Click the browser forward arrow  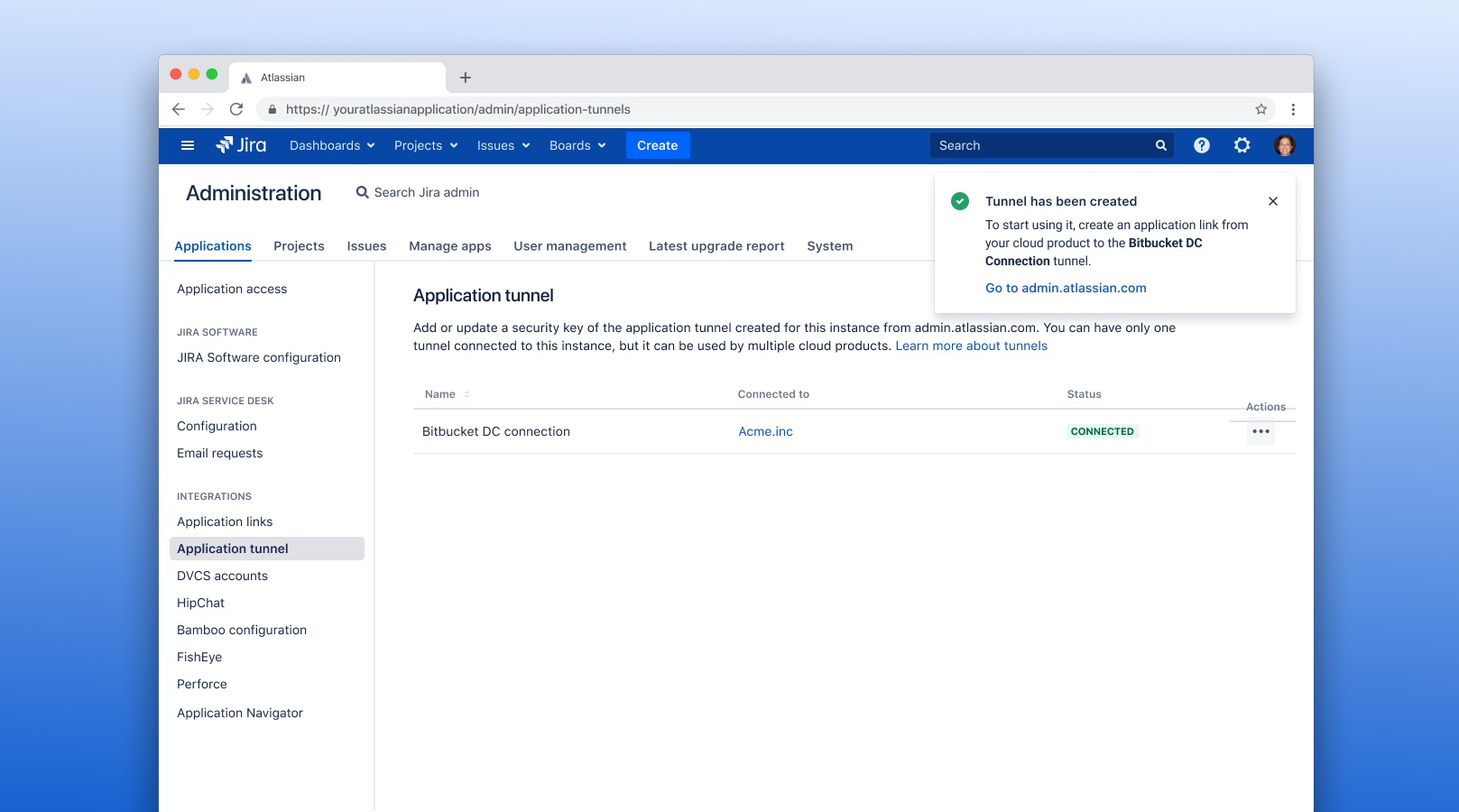pos(208,109)
